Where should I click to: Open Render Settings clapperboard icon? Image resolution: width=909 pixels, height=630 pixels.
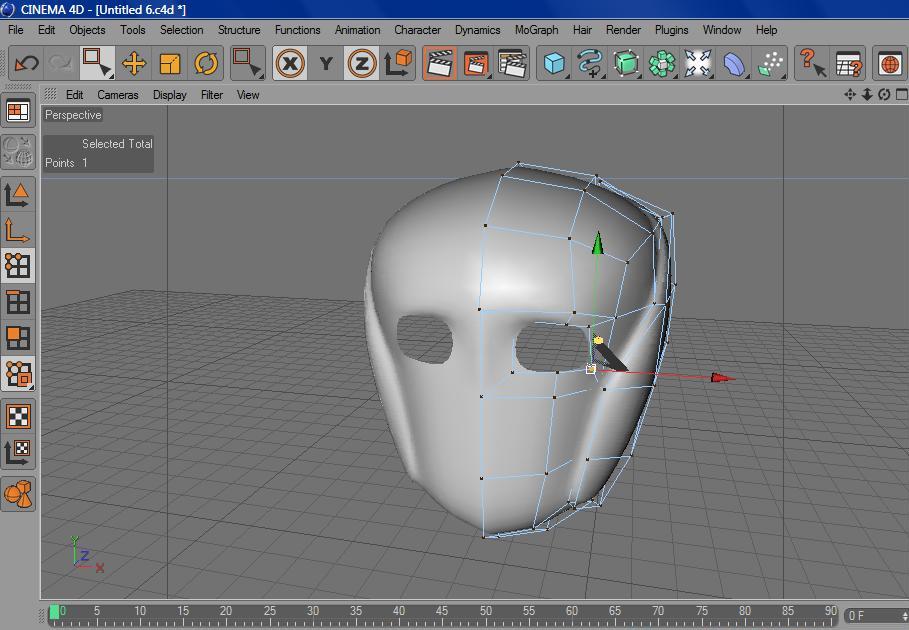pyautogui.click(x=512, y=63)
